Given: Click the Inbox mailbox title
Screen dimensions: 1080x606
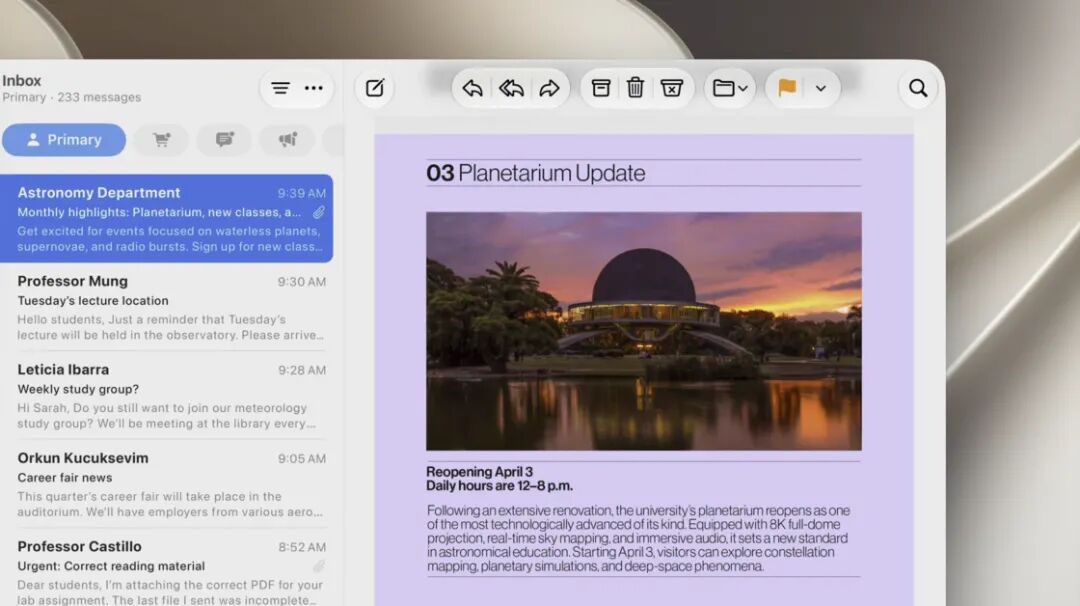Looking at the screenshot, I should point(21,81).
